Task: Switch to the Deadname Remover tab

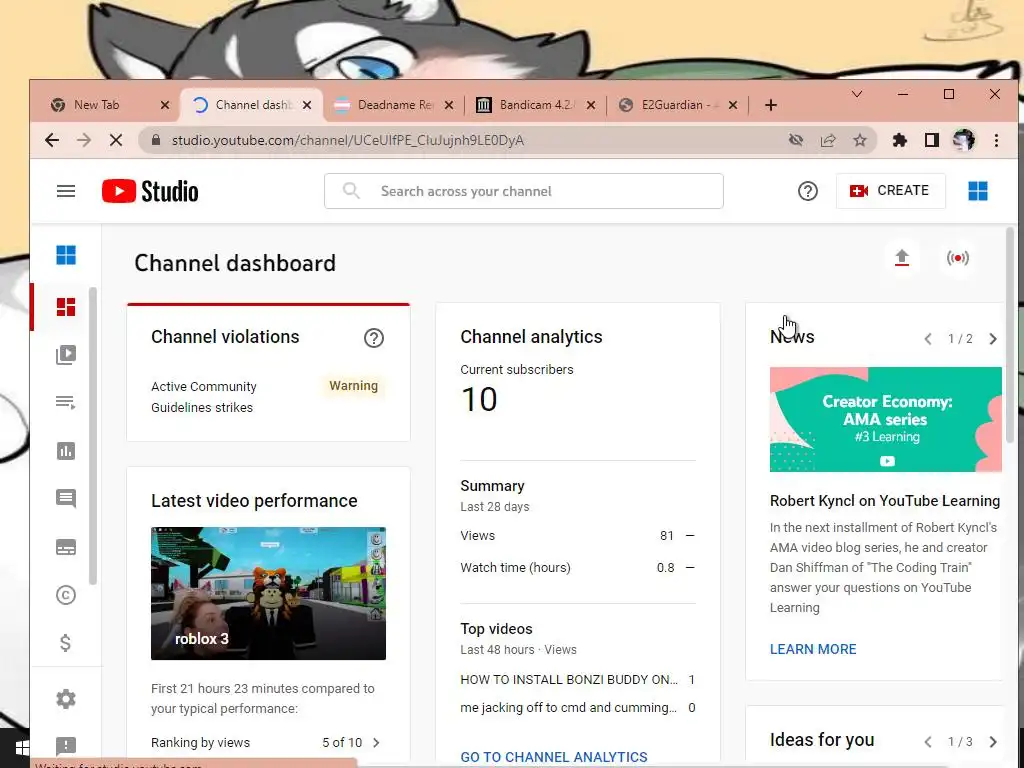Action: (394, 104)
